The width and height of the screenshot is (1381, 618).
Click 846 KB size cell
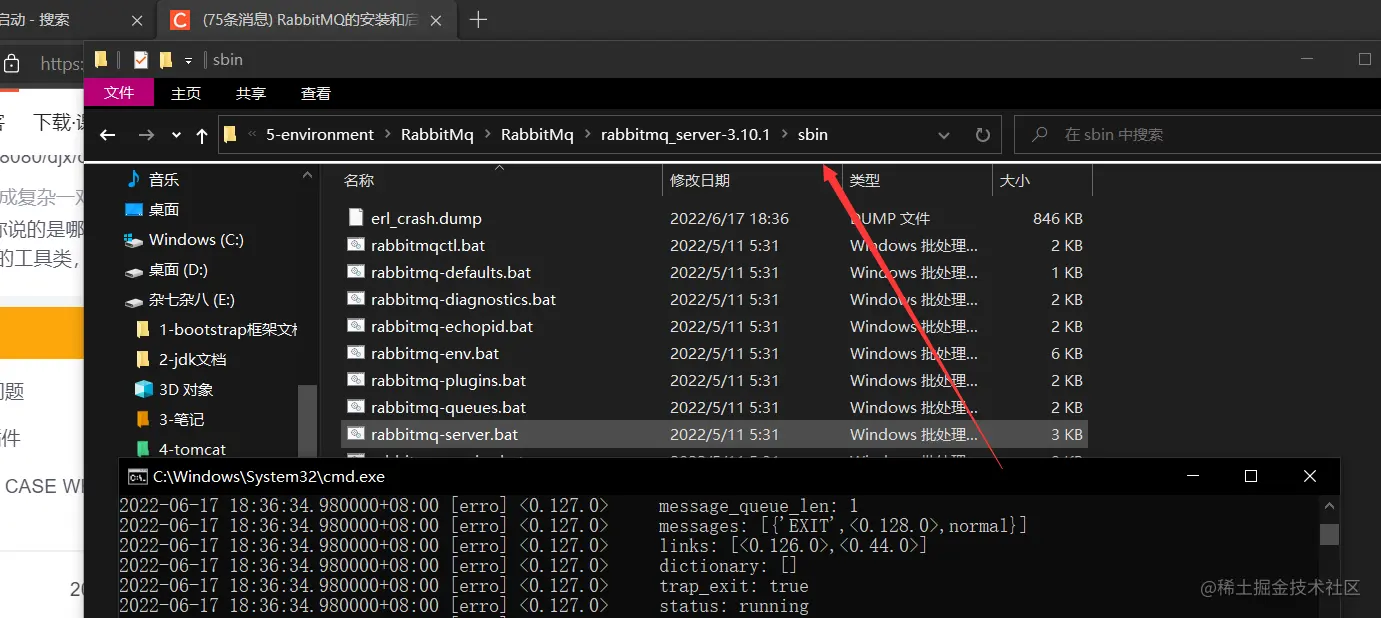pos(1058,218)
